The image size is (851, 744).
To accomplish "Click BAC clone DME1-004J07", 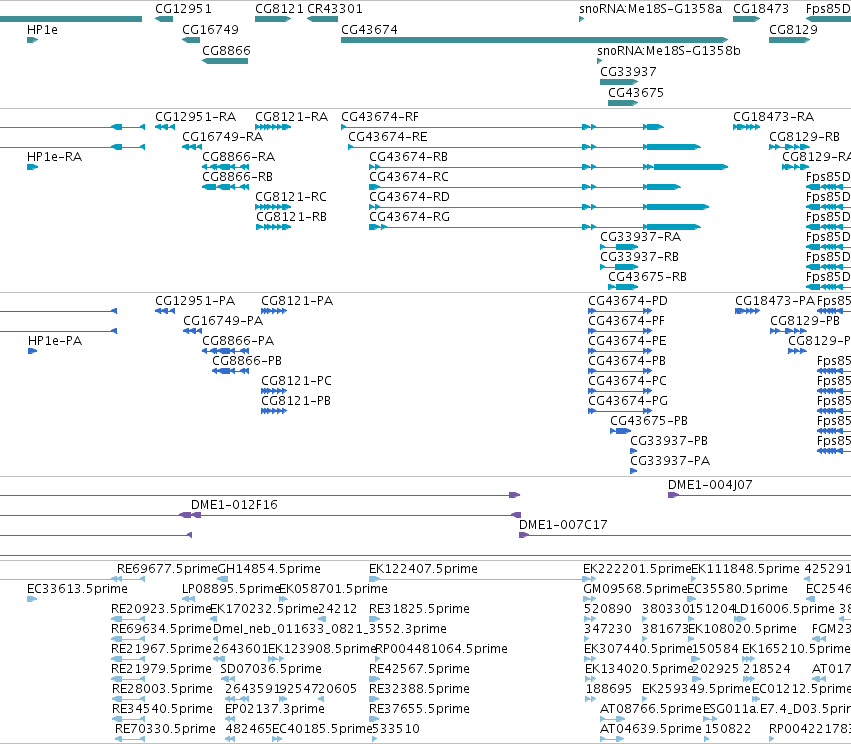I will coord(759,495).
